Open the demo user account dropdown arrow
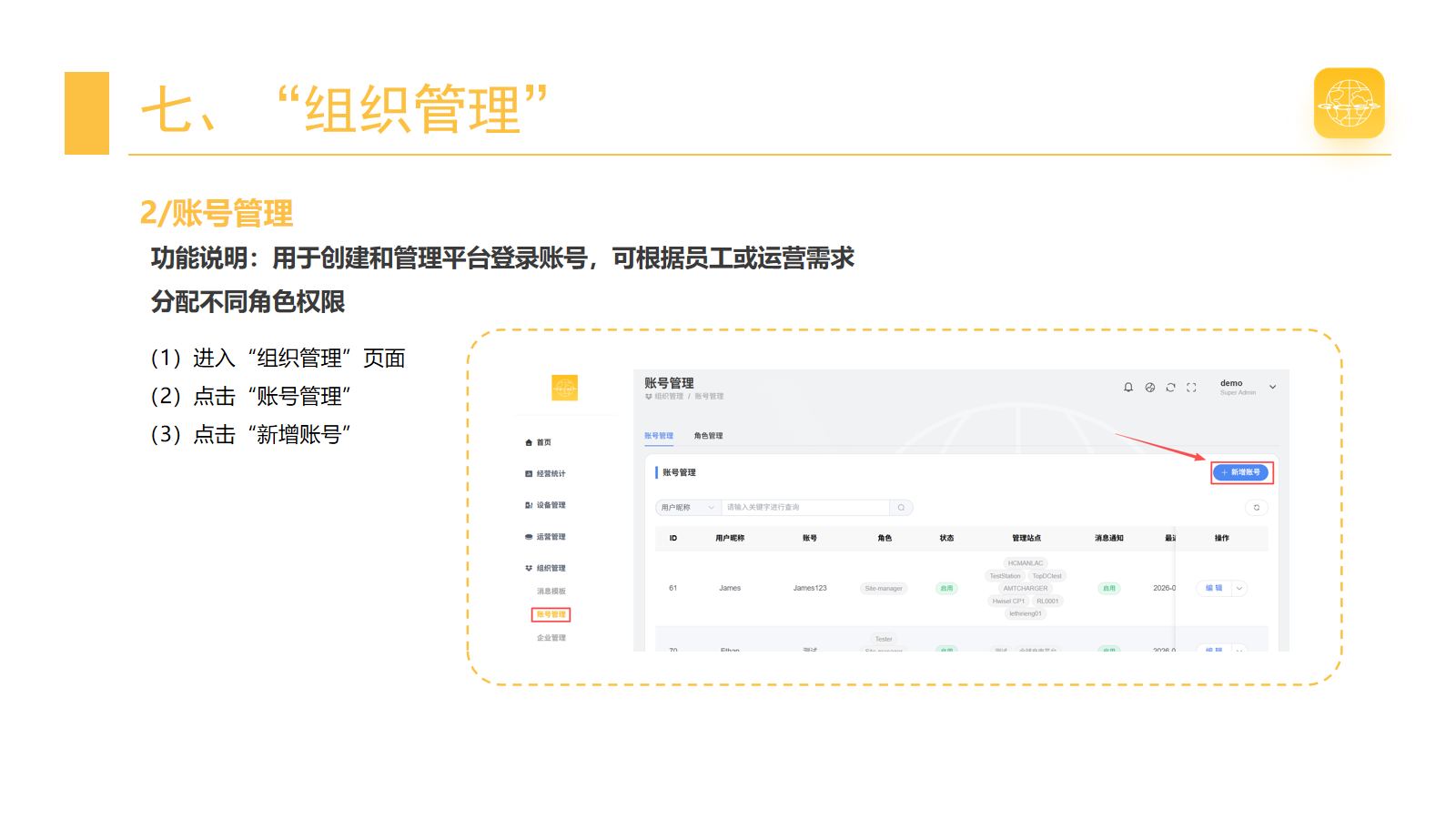 (x=1273, y=388)
